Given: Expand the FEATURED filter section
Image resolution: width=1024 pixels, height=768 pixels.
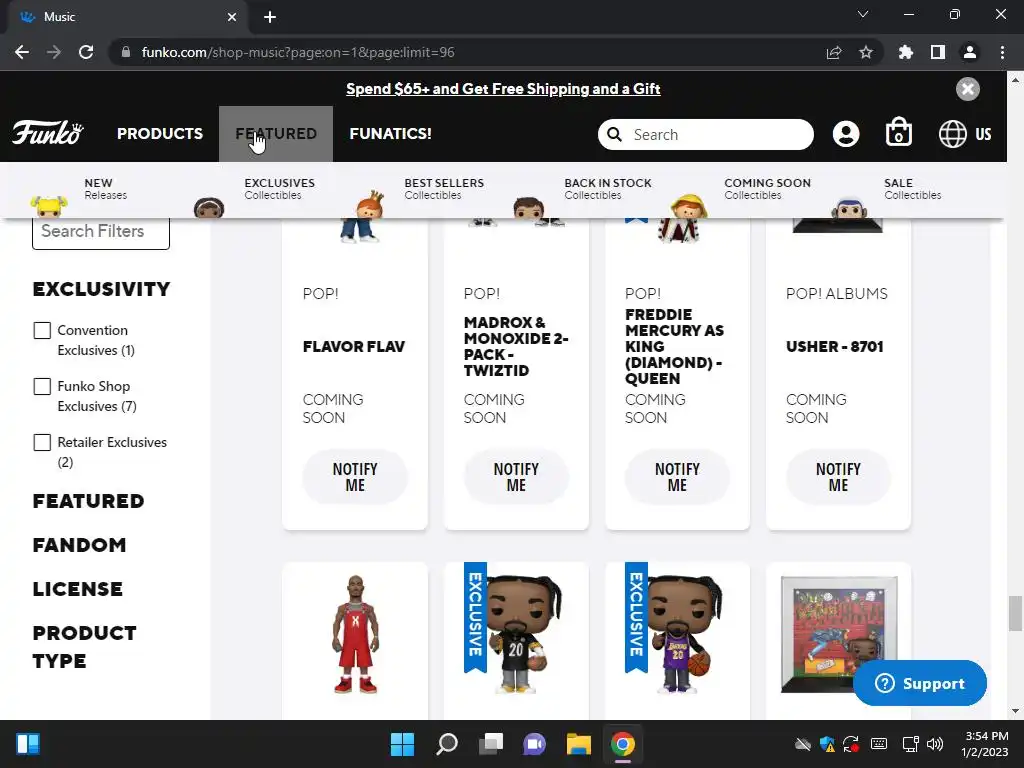Looking at the screenshot, I should tap(88, 501).
